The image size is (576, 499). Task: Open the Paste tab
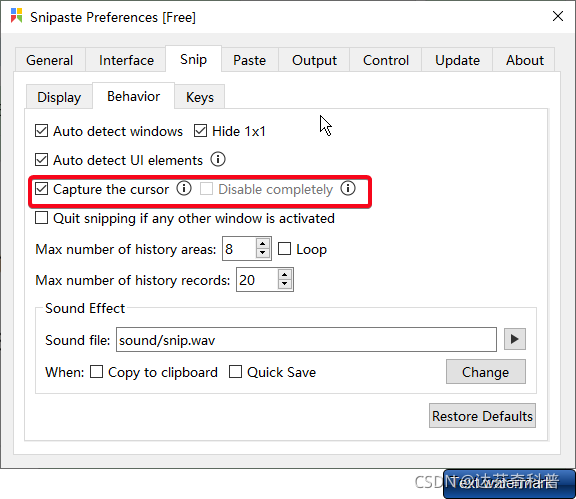[x=249, y=60]
